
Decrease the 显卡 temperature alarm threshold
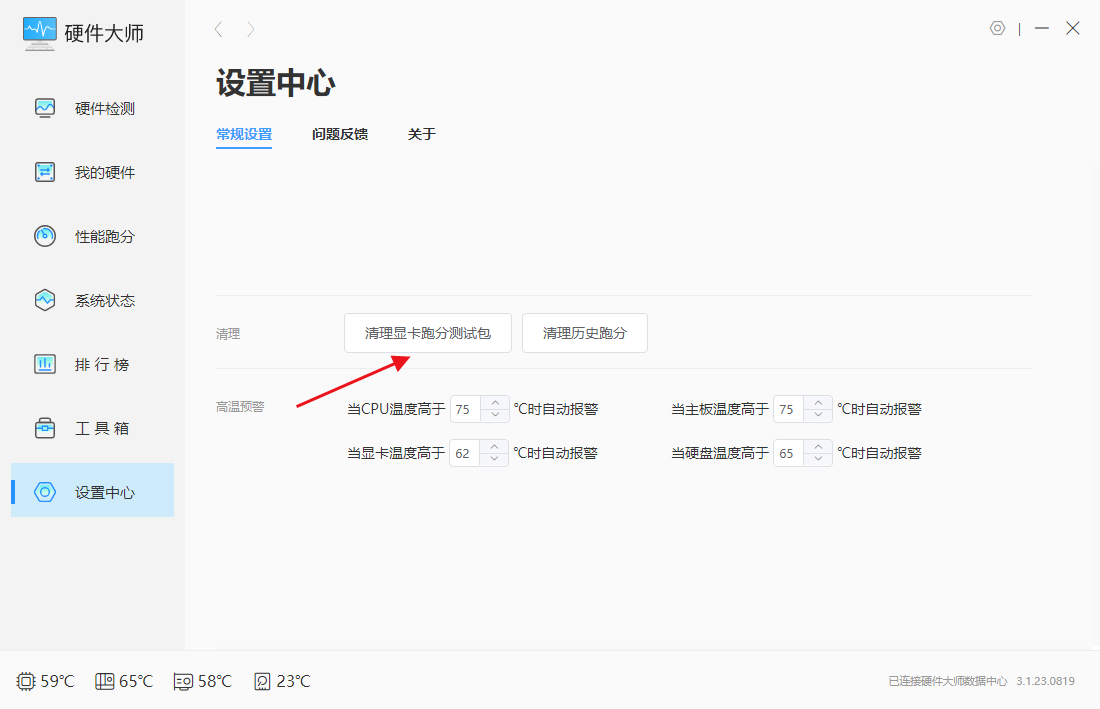click(495, 459)
